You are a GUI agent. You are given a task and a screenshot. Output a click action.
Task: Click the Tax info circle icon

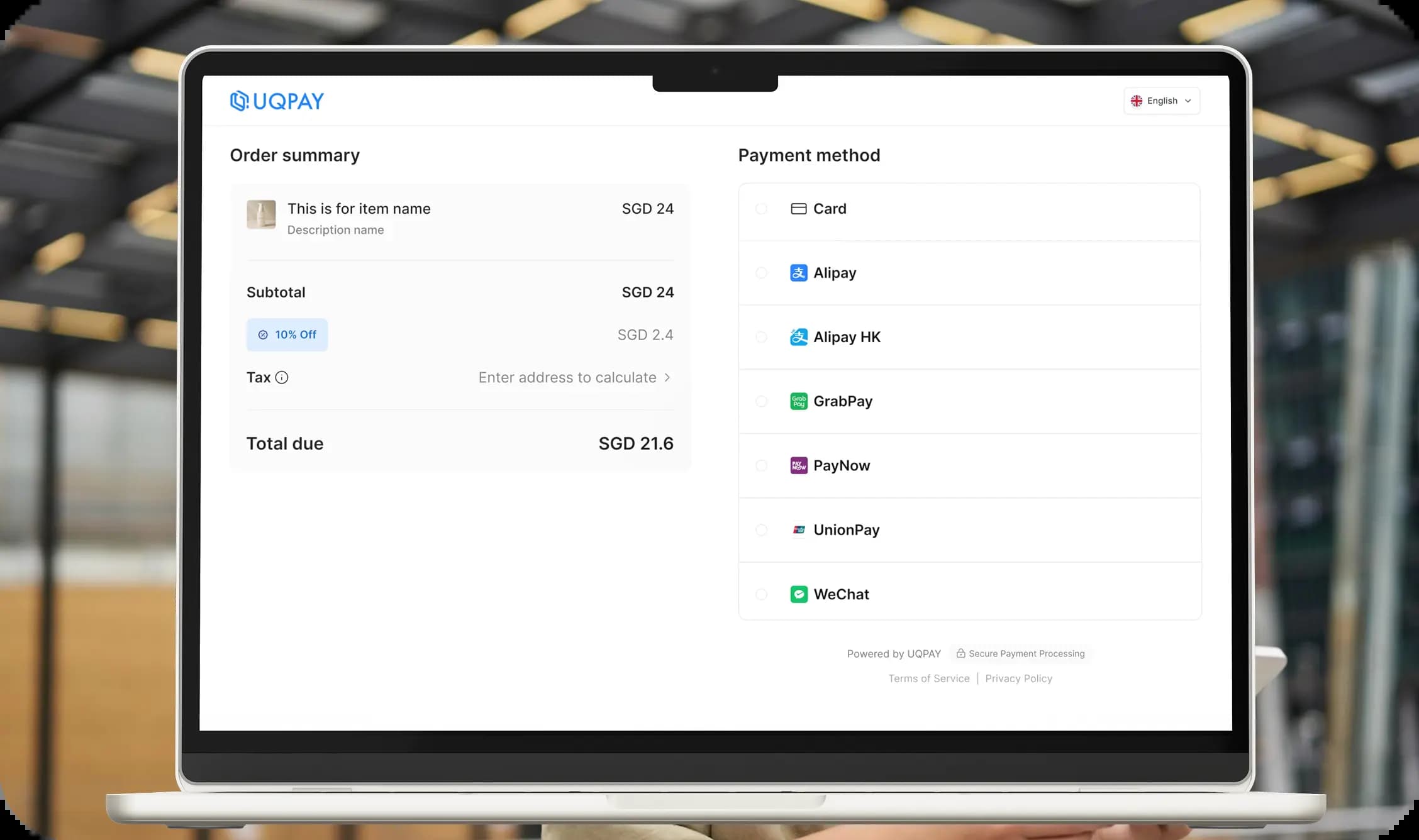[x=282, y=377]
